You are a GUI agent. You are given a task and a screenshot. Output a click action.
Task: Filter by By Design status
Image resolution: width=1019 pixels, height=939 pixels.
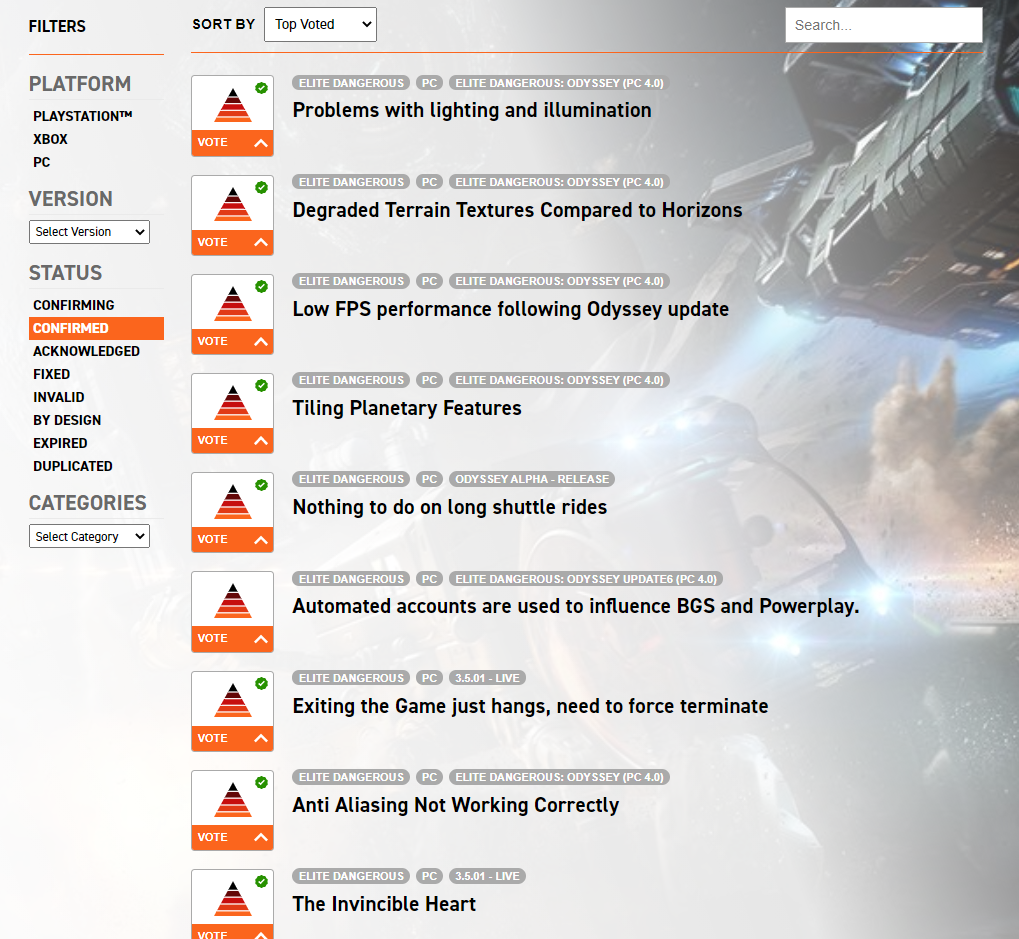pos(67,420)
